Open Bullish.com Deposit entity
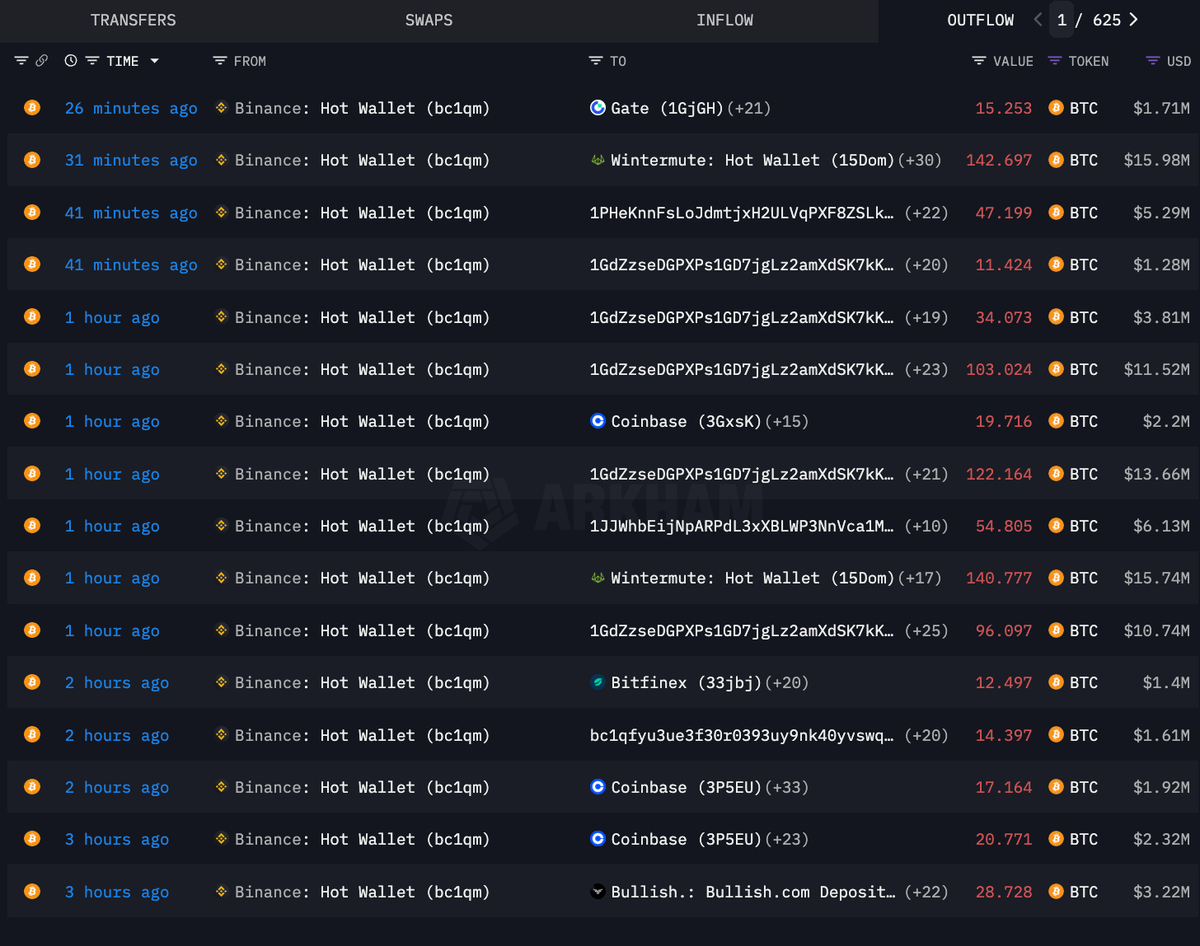Image resolution: width=1200 pixels, height=946 pixels. 753,892
